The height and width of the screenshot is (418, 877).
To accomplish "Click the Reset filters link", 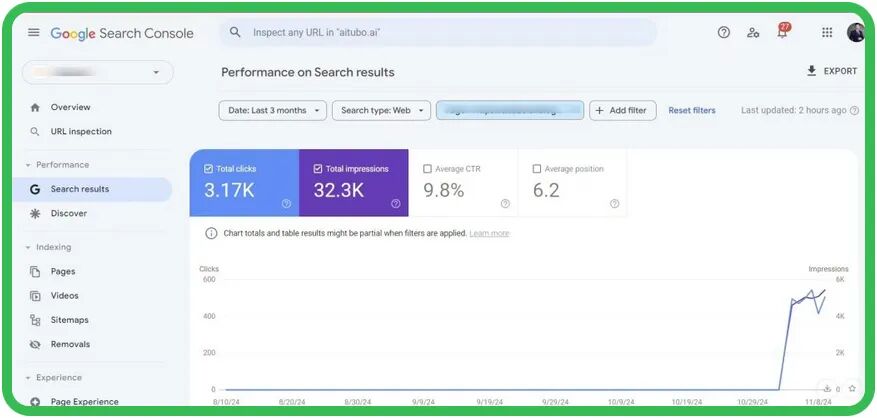I will click(x=692, y=111).
